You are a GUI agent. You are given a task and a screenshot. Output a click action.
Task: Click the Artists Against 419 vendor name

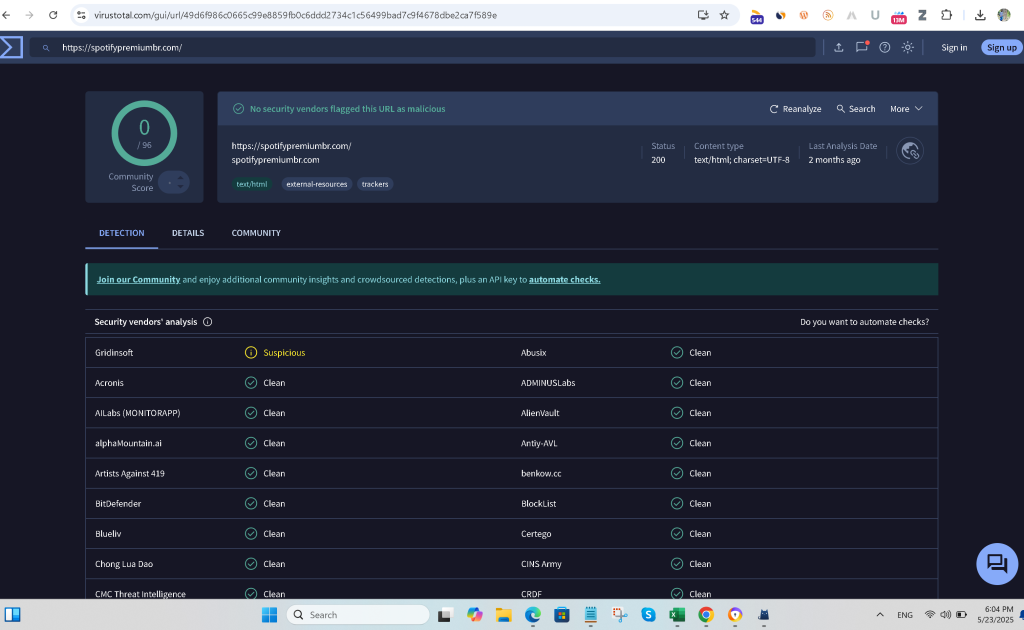[x=129, y=473]
